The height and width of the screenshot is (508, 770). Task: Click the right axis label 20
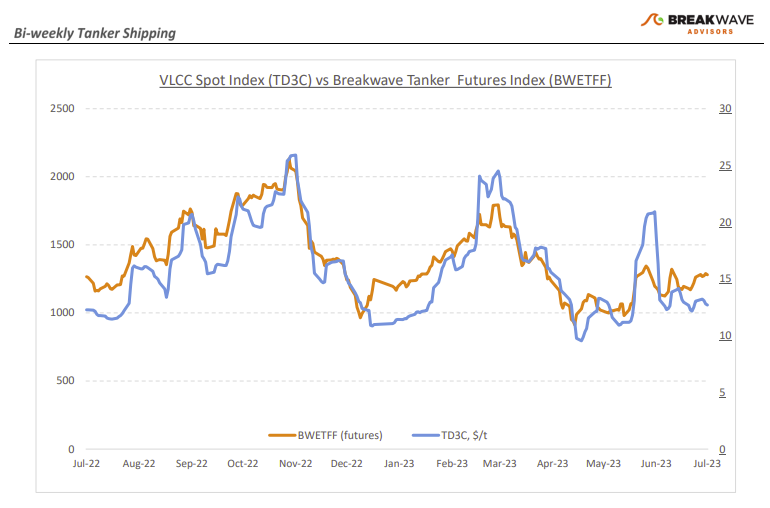pos(725,222)
